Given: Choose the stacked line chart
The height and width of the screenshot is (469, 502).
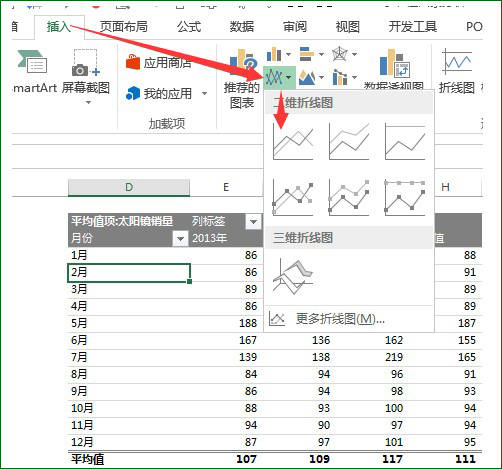Looking at the screenshot, I should coord(349,141).
